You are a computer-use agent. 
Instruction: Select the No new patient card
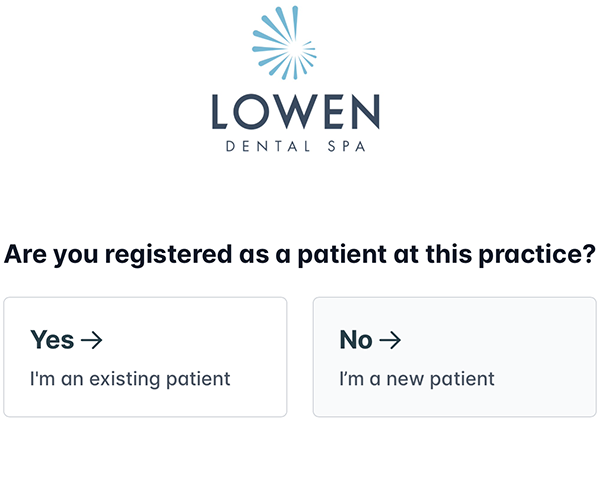point(454,357)
